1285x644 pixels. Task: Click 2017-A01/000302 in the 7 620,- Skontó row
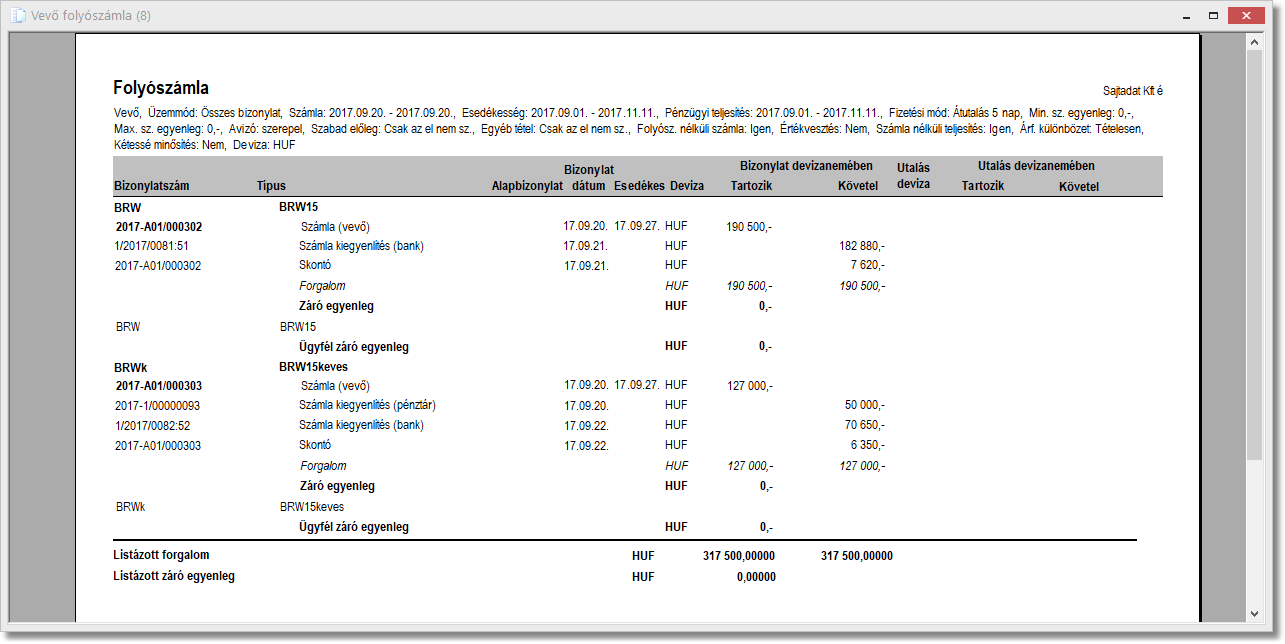(158, 265)
